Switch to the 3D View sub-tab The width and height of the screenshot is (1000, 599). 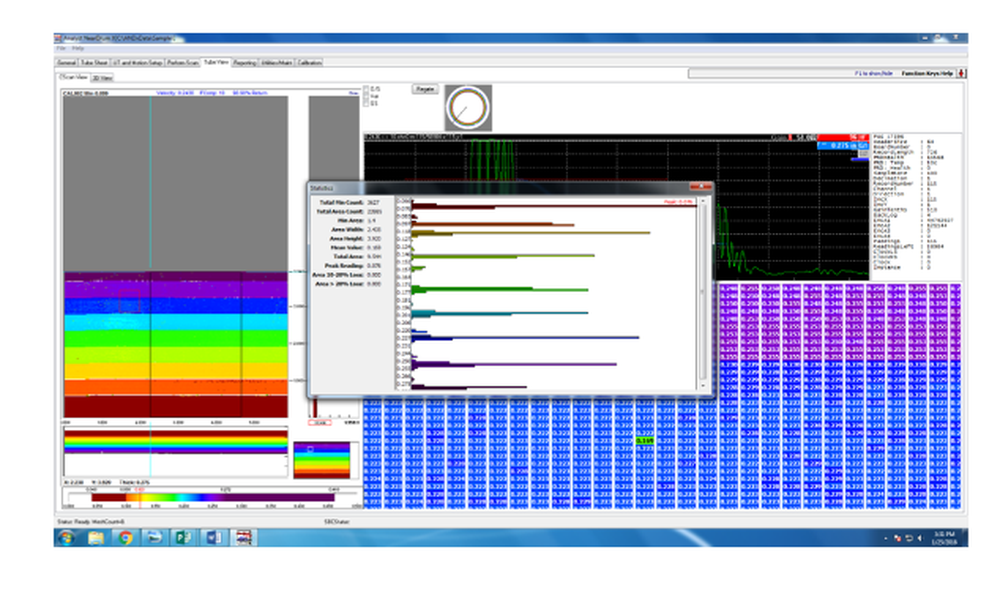tap(102, 78)
